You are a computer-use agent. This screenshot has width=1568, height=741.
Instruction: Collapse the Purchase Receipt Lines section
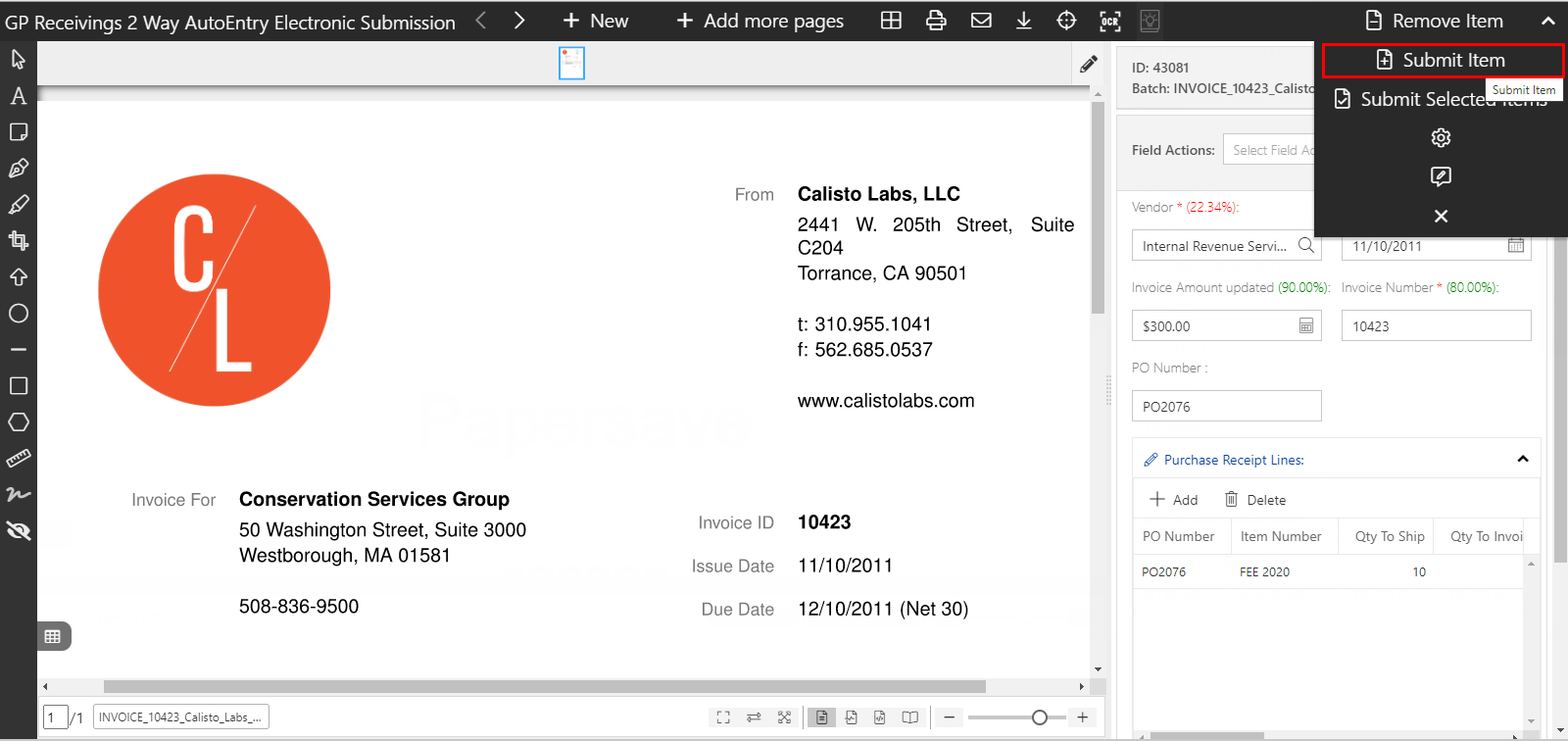coord(1523,459)
